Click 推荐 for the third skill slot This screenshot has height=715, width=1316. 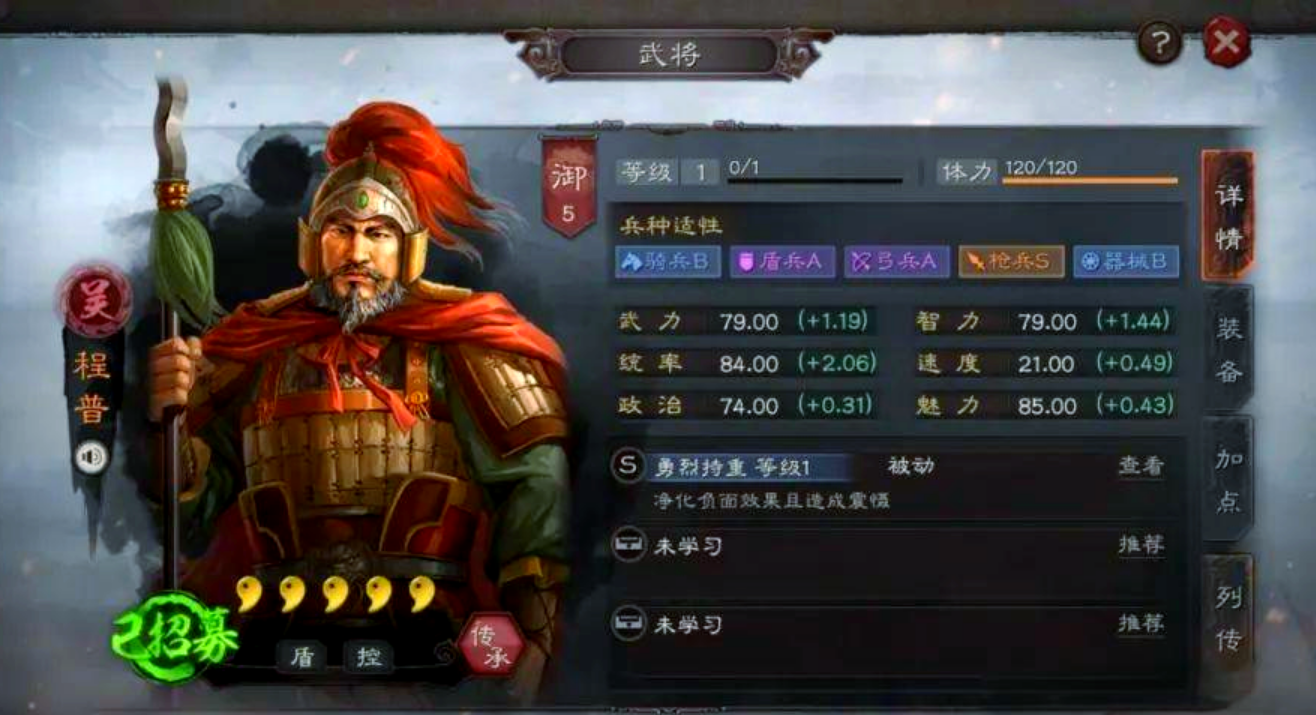click(x=1141, y=624)
